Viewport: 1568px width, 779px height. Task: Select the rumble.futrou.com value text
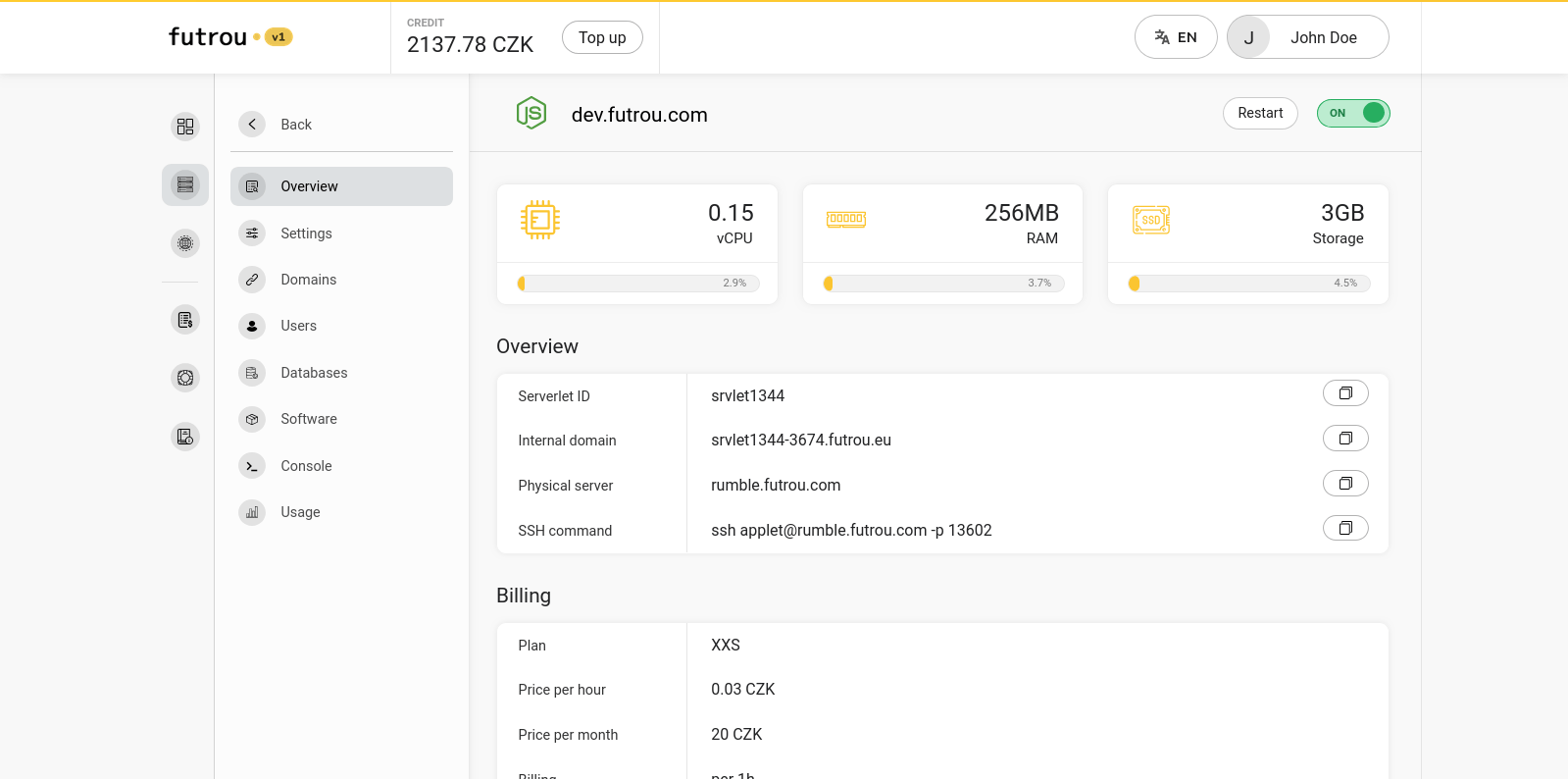tap(776, 485)
